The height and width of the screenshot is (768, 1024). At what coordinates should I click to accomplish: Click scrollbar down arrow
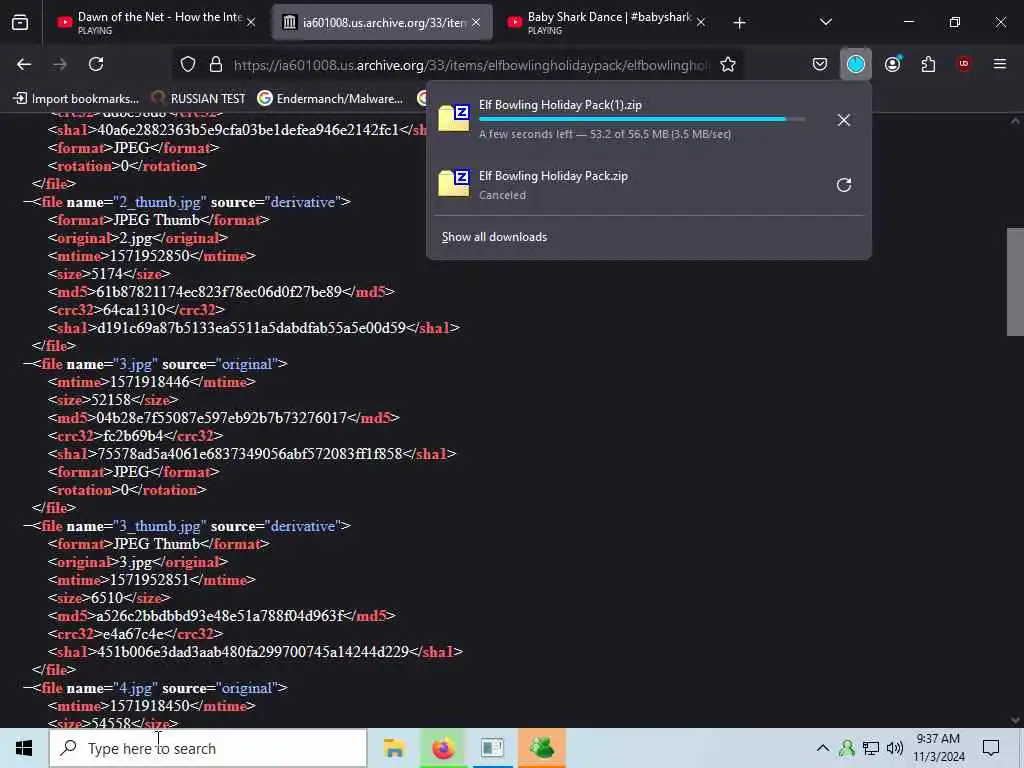coord(1015,720)
